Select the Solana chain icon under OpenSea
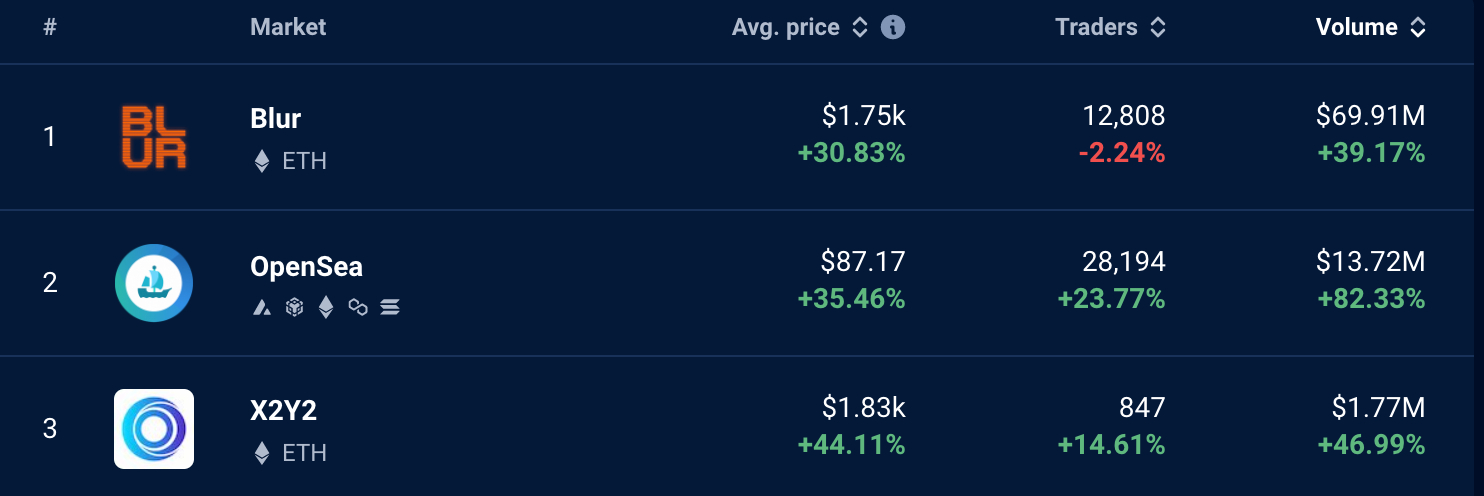This screenshot has height=496, width=1484. point(390,307)
